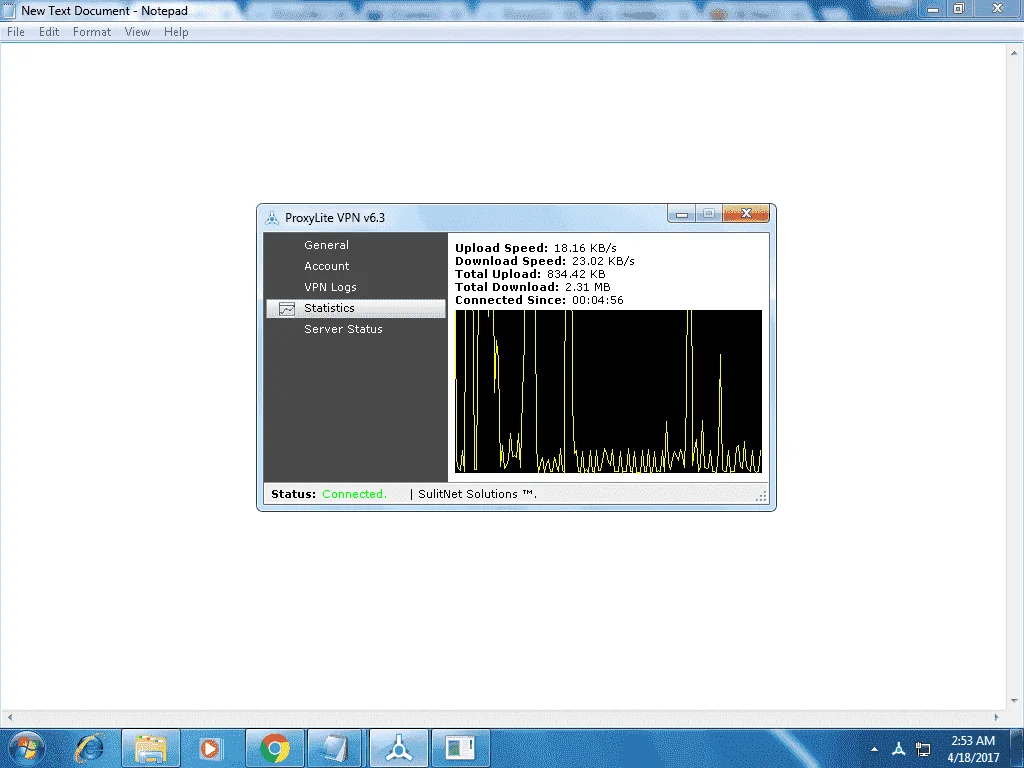The height and width of the screenshot is (768, 1024).
Task: Click the ProxyLite VPN title bar logo icon
Action: pyautogui.click(x=272, y=217)
